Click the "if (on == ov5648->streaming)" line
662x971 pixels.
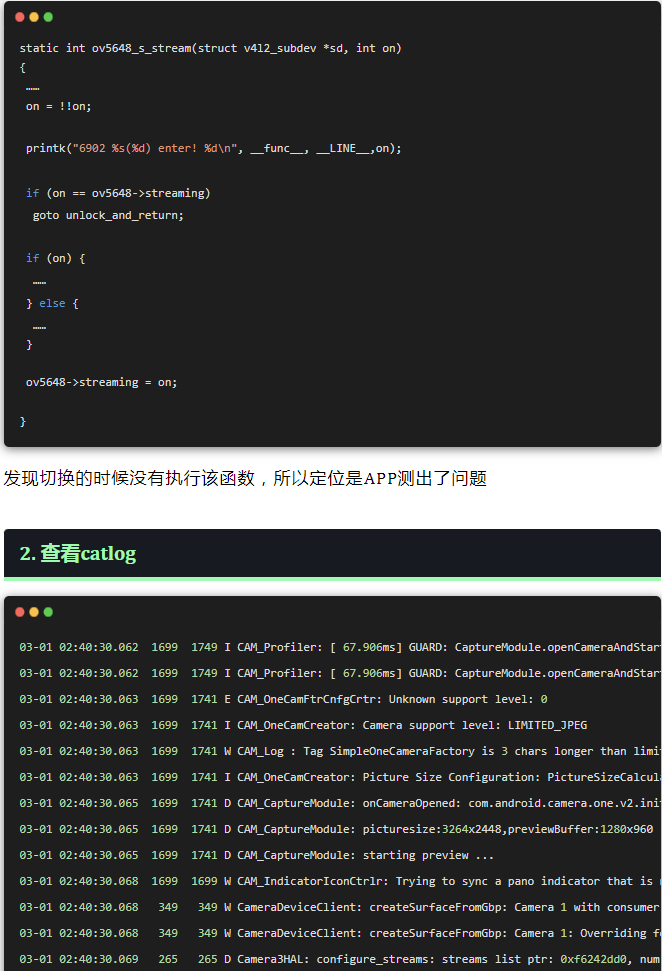point(118,193)
